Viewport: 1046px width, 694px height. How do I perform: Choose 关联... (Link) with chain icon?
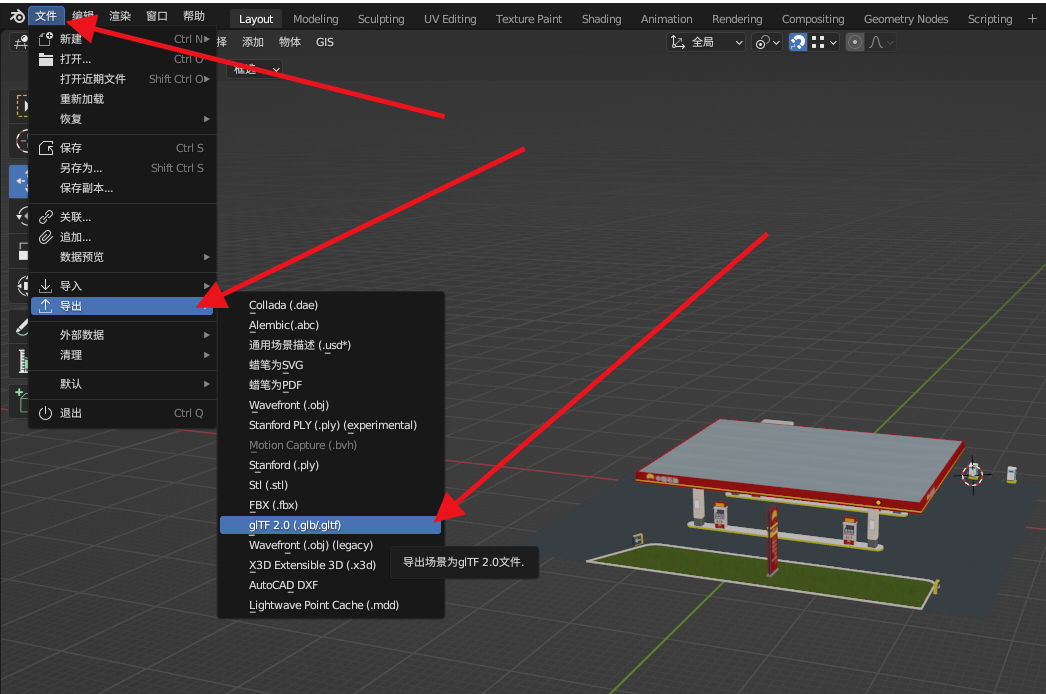coord(75,217)
